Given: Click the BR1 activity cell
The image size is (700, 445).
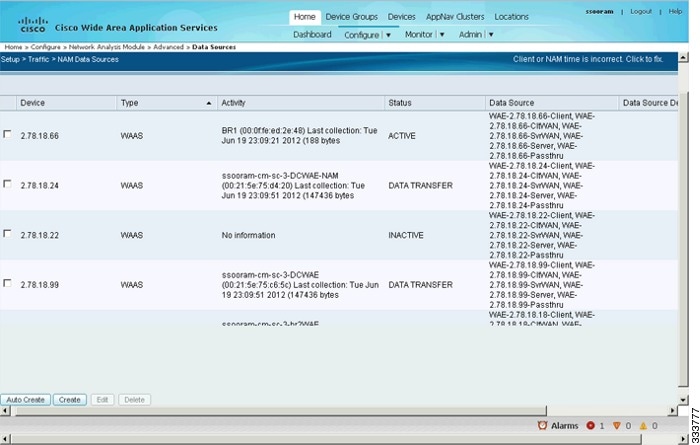Looking at the screenshot, I should (x=300, y=136).
